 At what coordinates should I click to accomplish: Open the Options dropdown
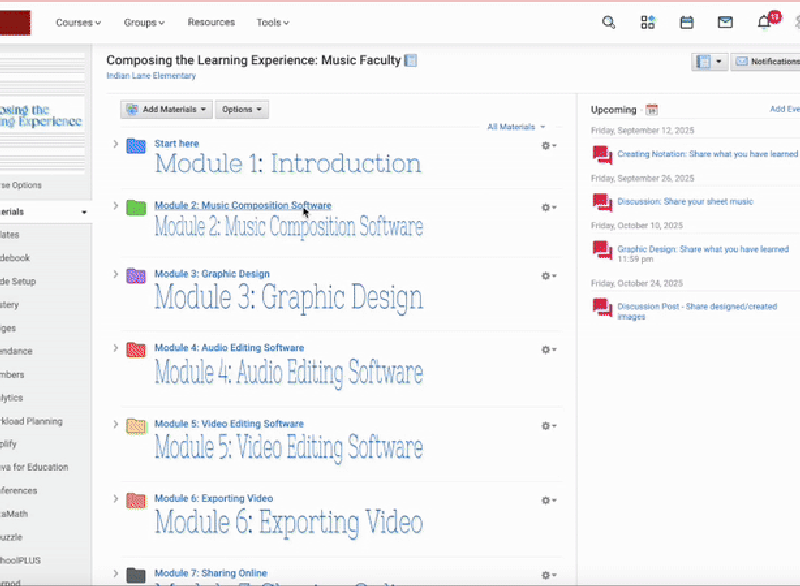241,109
